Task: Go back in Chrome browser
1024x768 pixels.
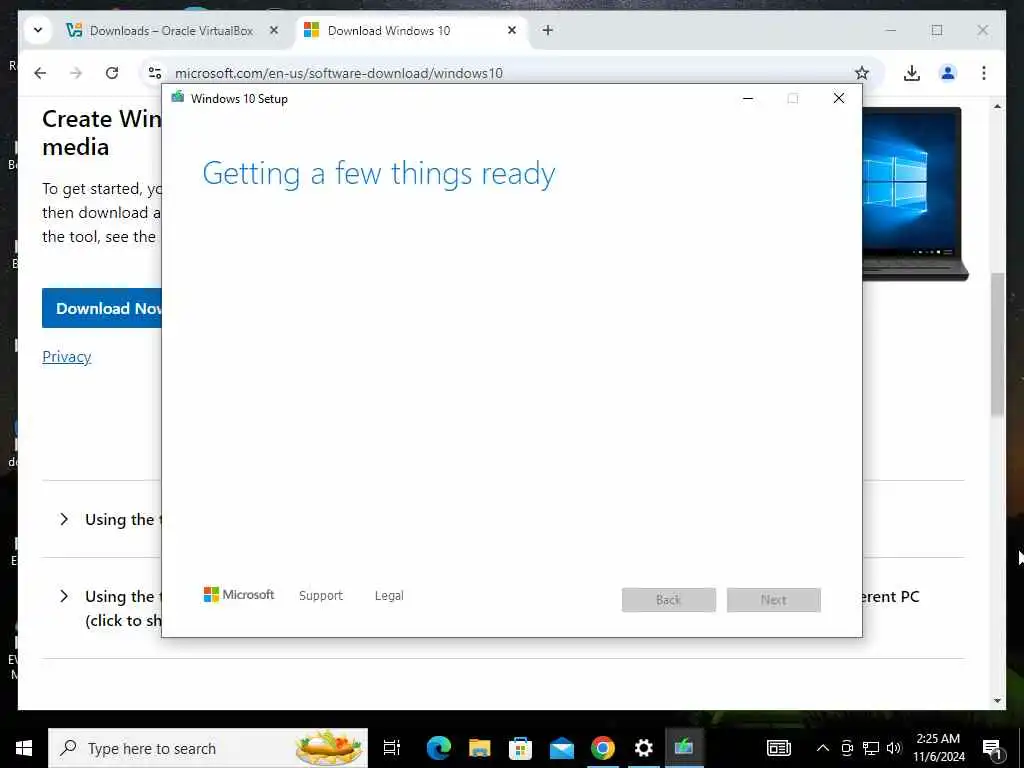Action: pyautogui.click(x=40, y=73)
